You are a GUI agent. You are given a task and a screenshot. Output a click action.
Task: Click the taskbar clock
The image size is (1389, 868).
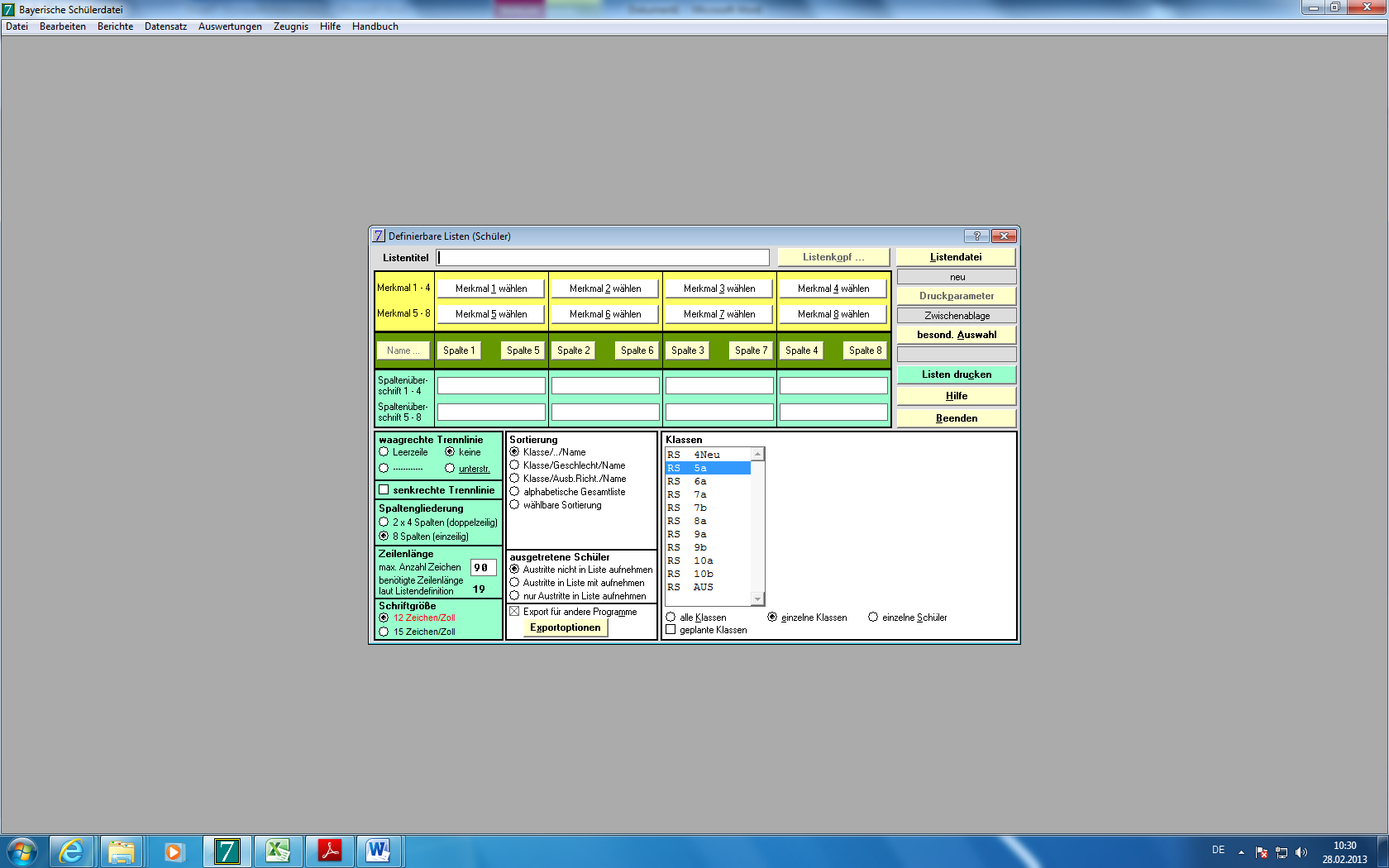[1344, 852]
